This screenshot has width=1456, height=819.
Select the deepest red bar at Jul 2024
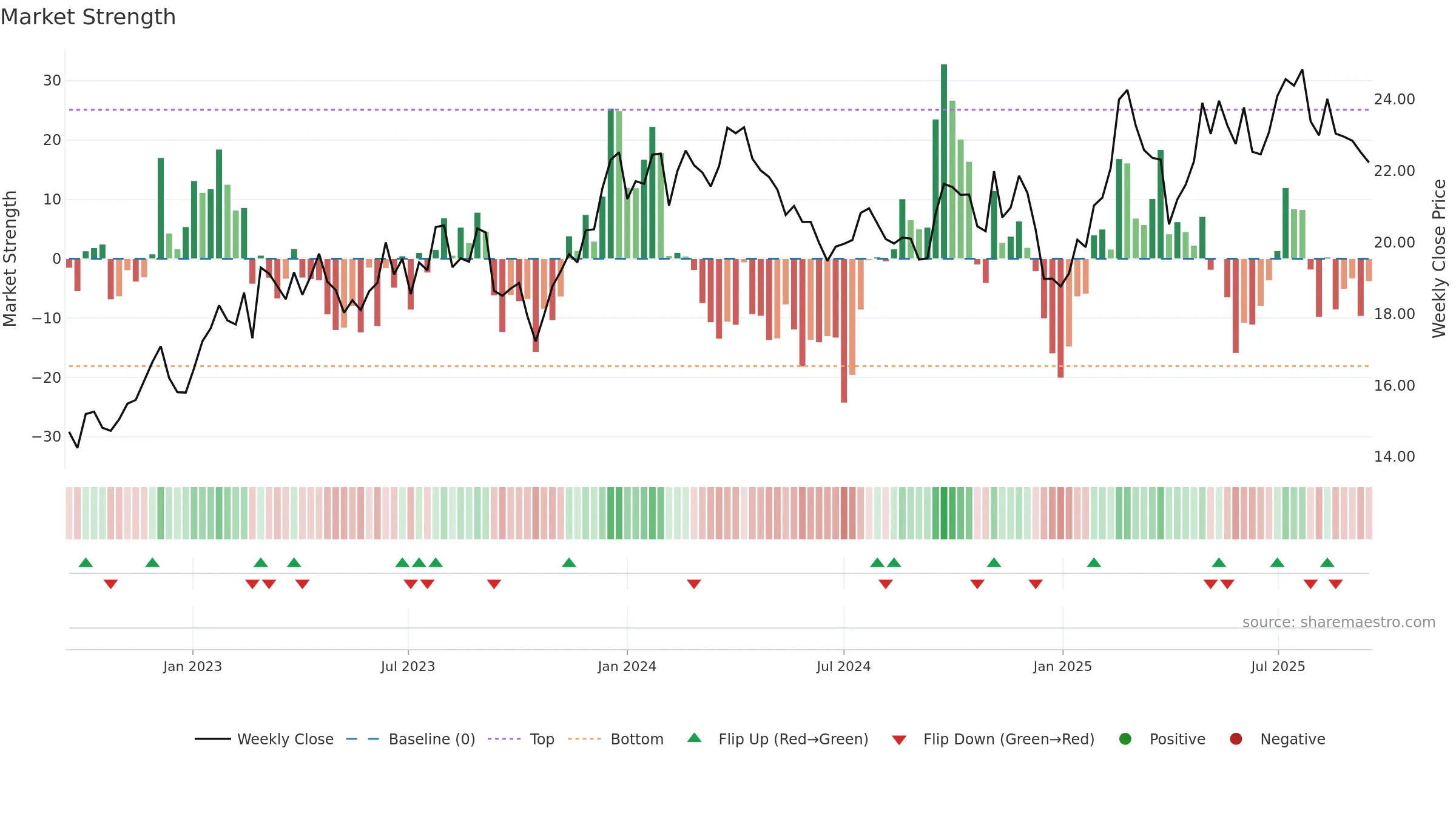click(x=844, y=331)
